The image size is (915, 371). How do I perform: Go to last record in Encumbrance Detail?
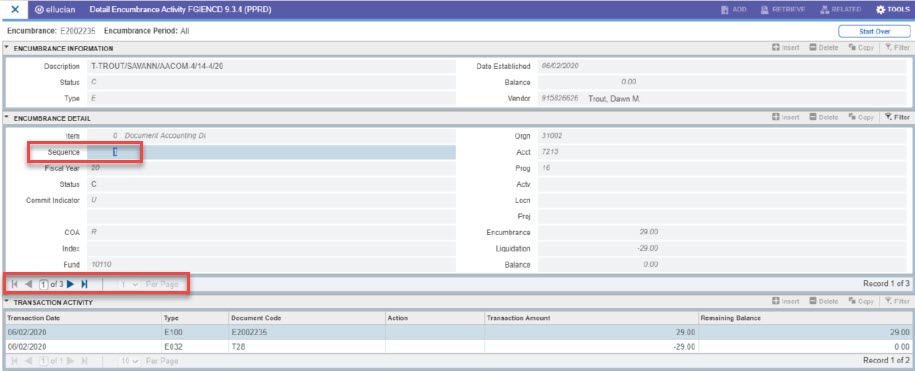coord(84,285)
